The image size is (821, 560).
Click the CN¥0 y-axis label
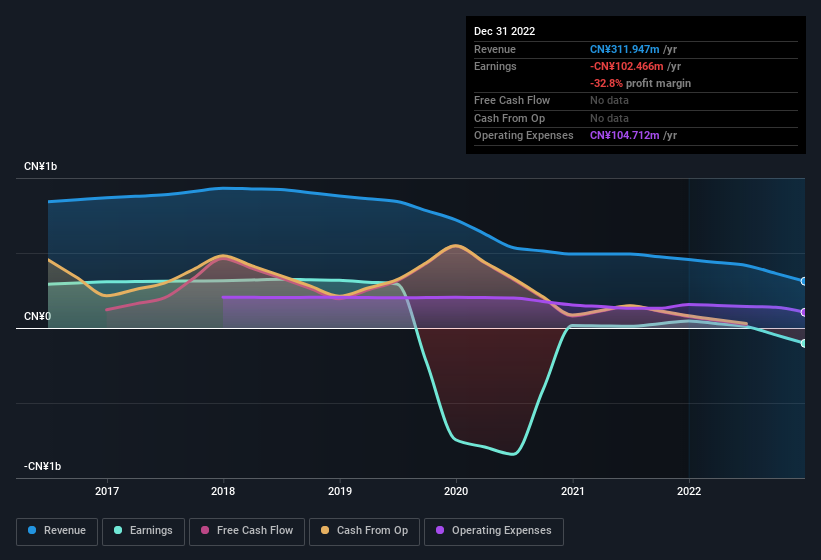37,317
